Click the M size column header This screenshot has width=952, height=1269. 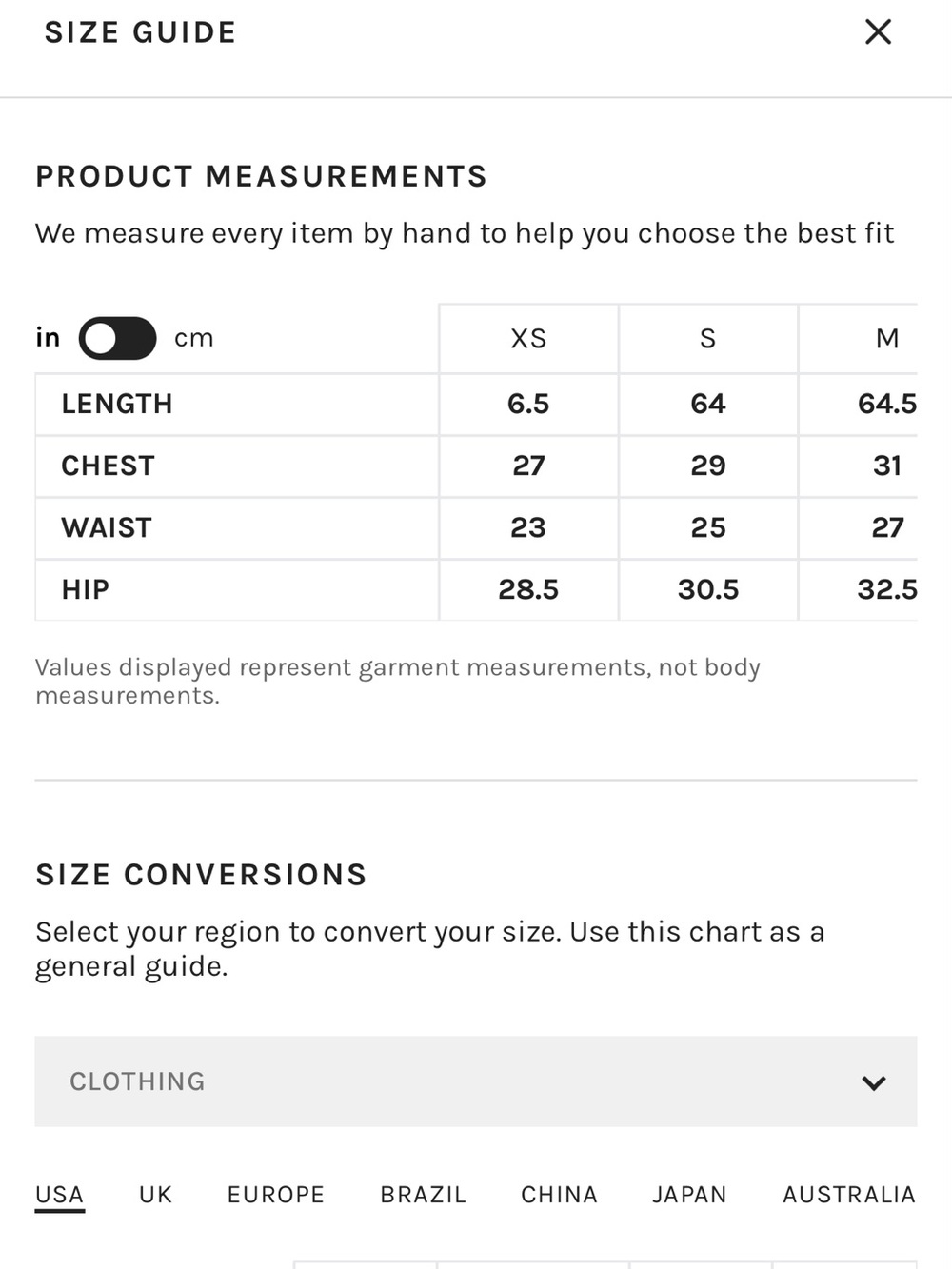coord(887,338)
